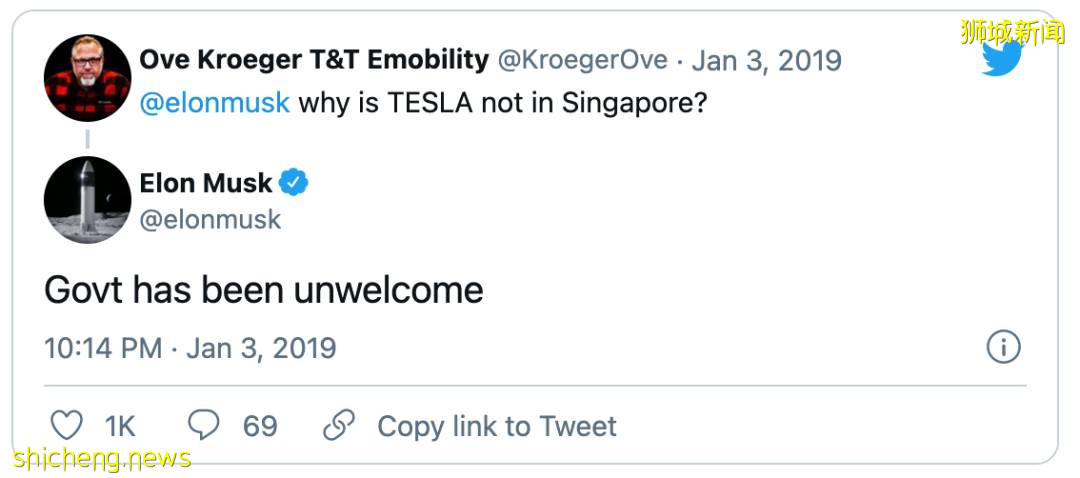Open Elon Musk's avatar image

[x=87, y=200]
